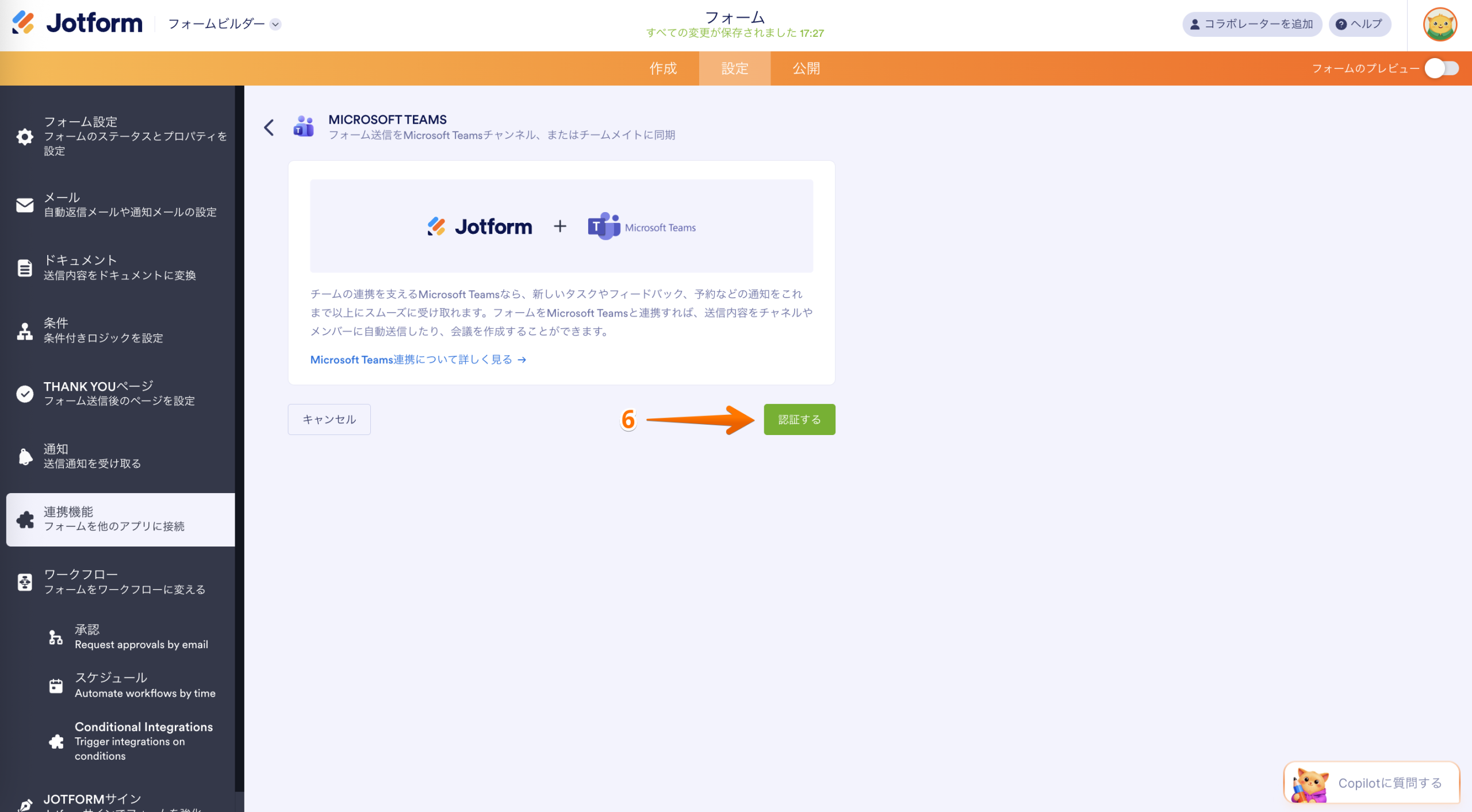
Task: Click the Jotform logo in the header
Action: [77, 24]
